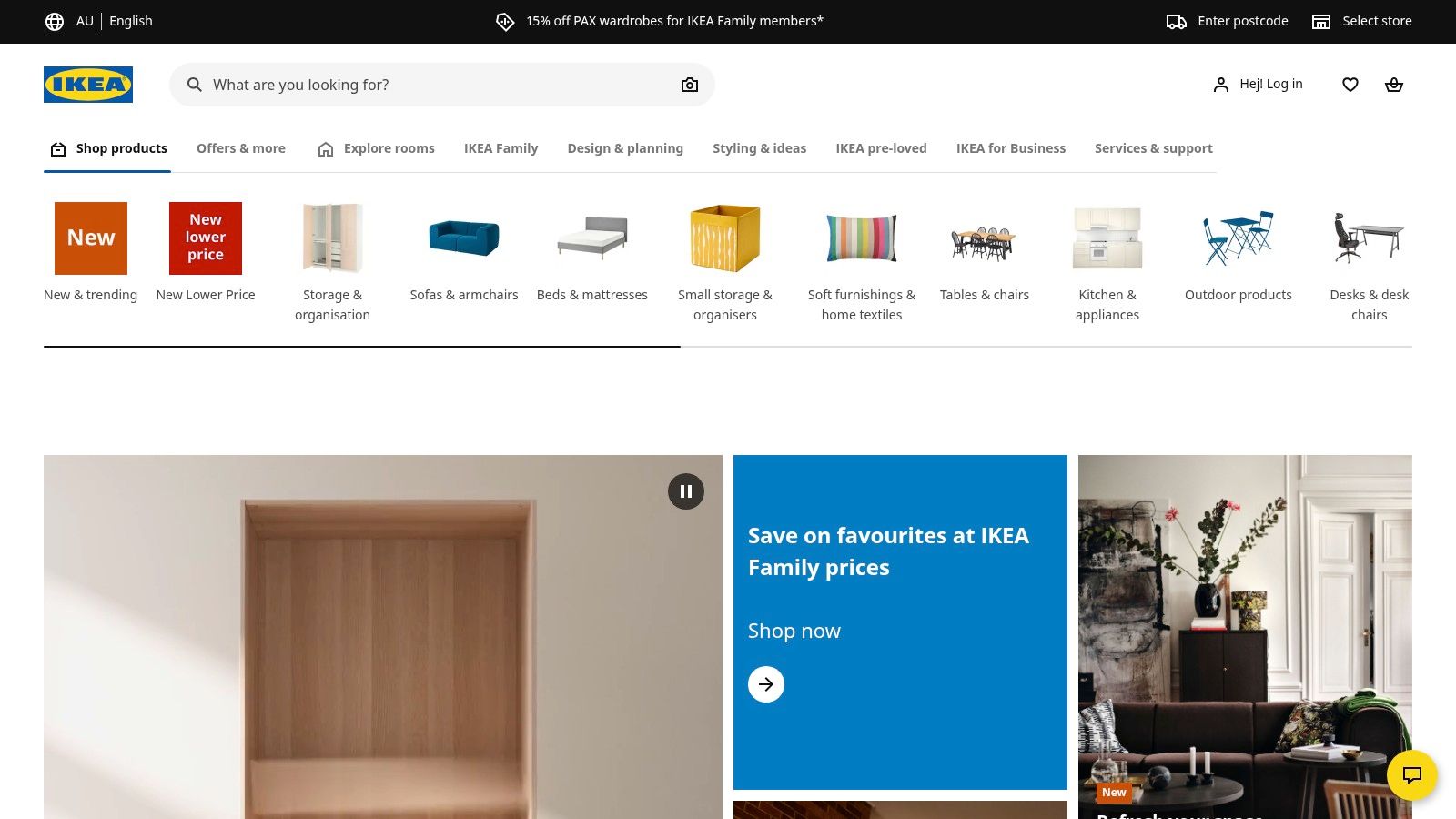This screenshot has width=1456, height=819.
Task: Open the Design & planning tab
Action: click(625, 148)
